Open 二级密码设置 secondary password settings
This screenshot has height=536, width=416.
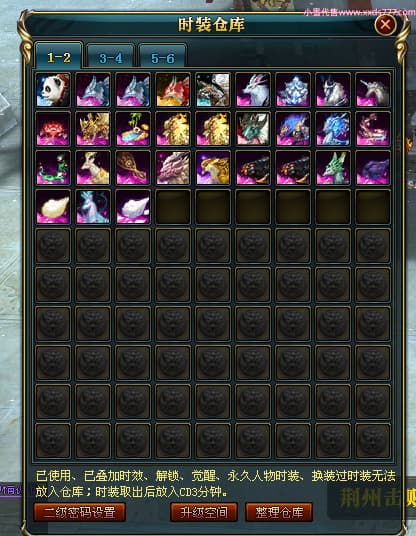pos(79,512)
